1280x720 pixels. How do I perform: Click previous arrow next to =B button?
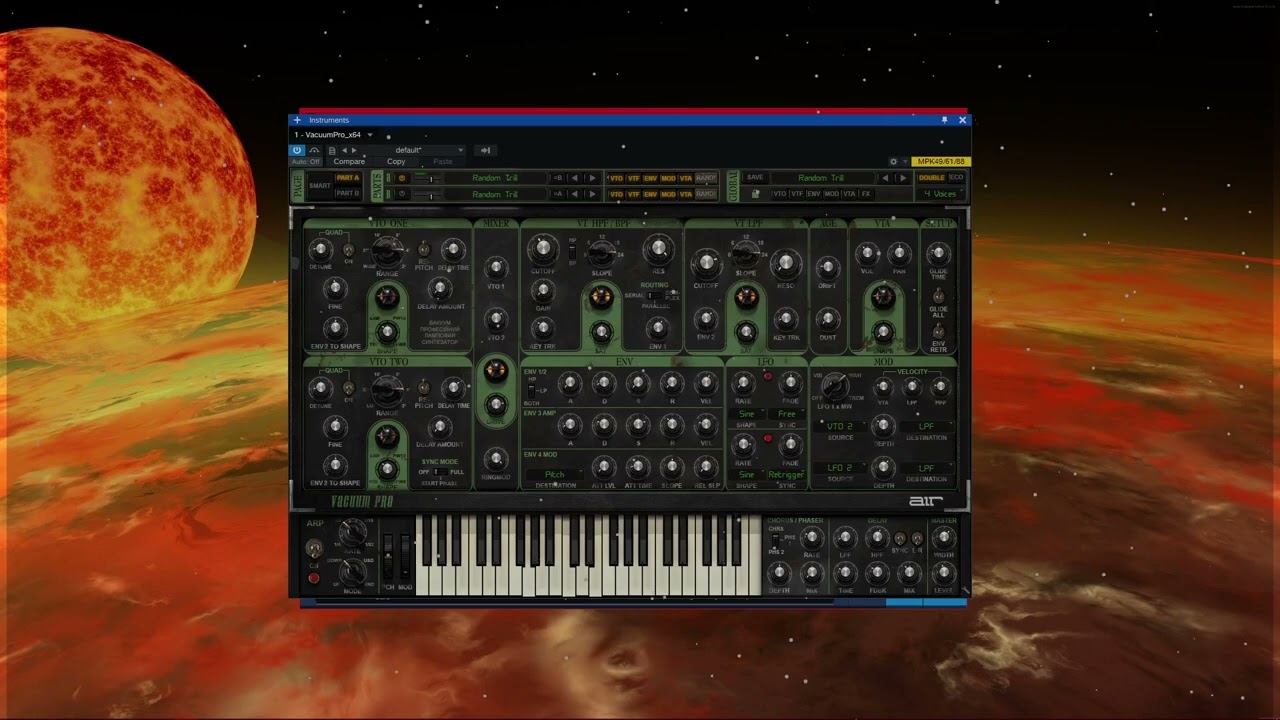pos(574,178)
